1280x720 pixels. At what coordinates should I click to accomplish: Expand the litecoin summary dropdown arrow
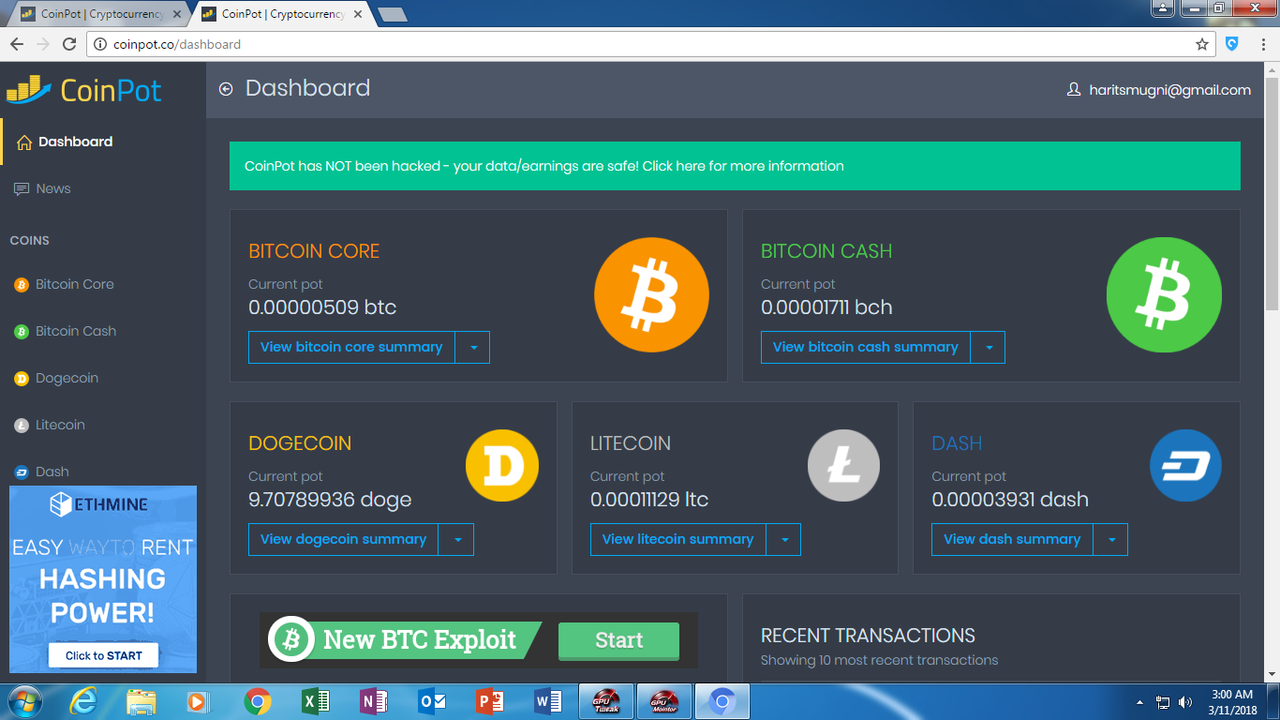(x=784, y=539)
